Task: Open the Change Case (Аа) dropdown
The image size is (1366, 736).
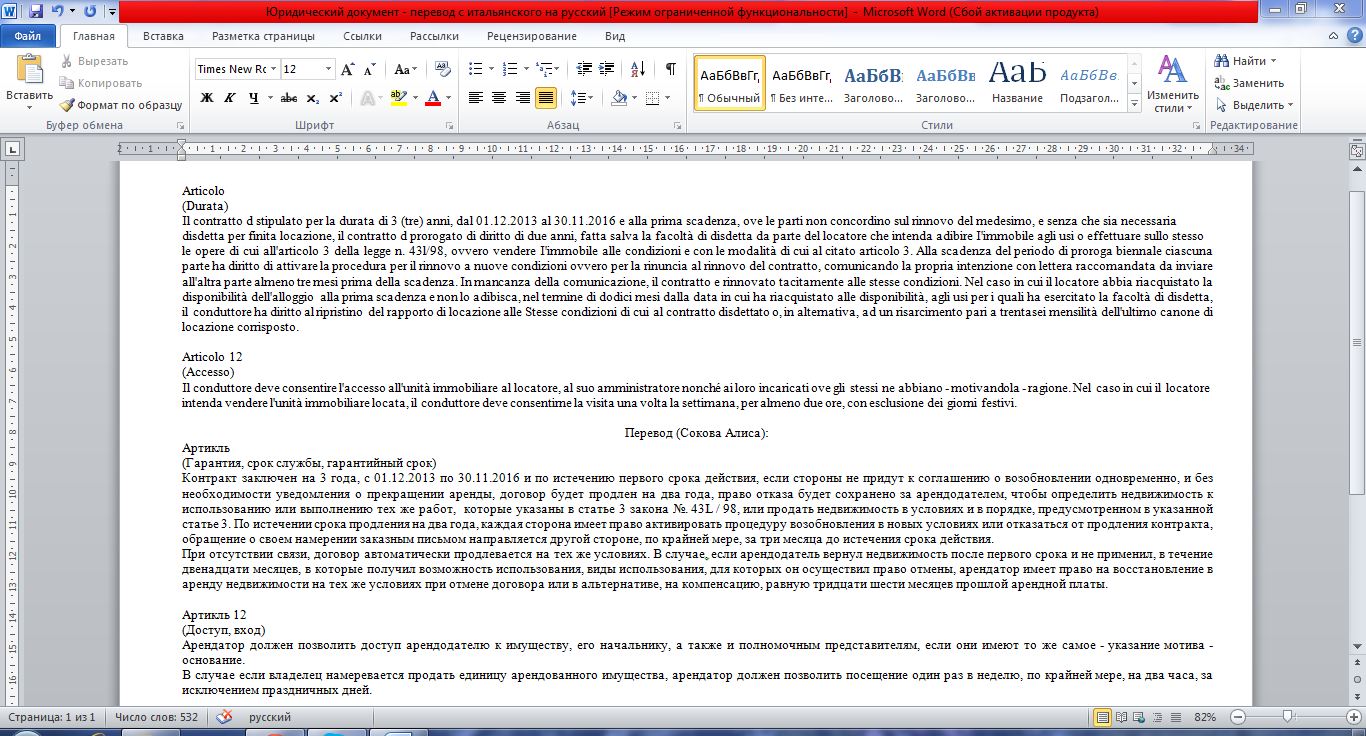Action: 405,69
